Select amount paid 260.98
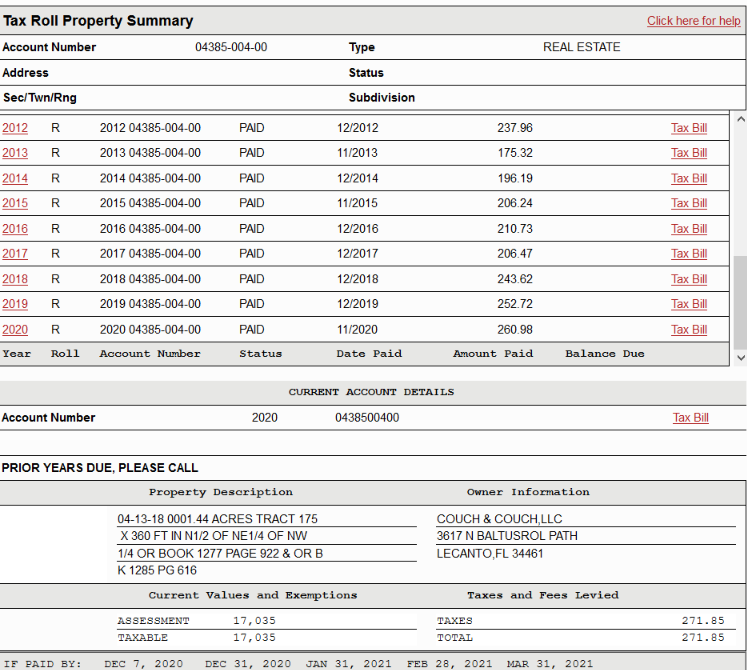 (x=515, y=330)
